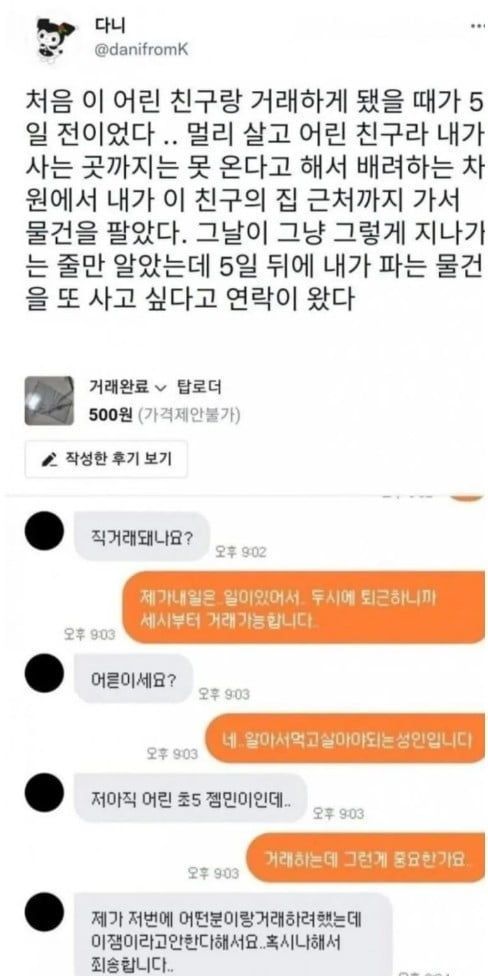
Task: Select the 직거래돼나요? chat bubble
Action: 142,537
